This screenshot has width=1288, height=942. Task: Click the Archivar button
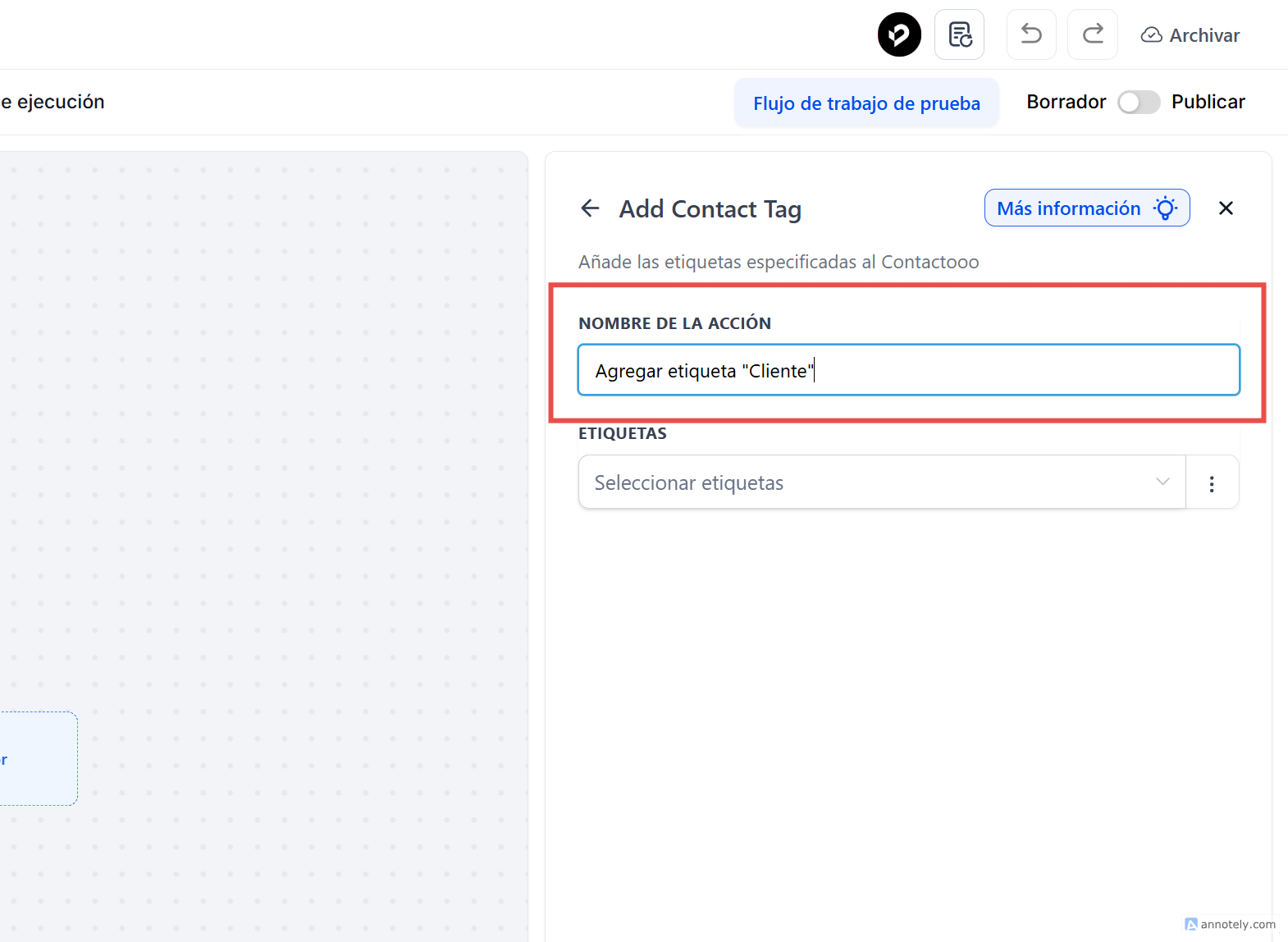[x=1190, y=35]
